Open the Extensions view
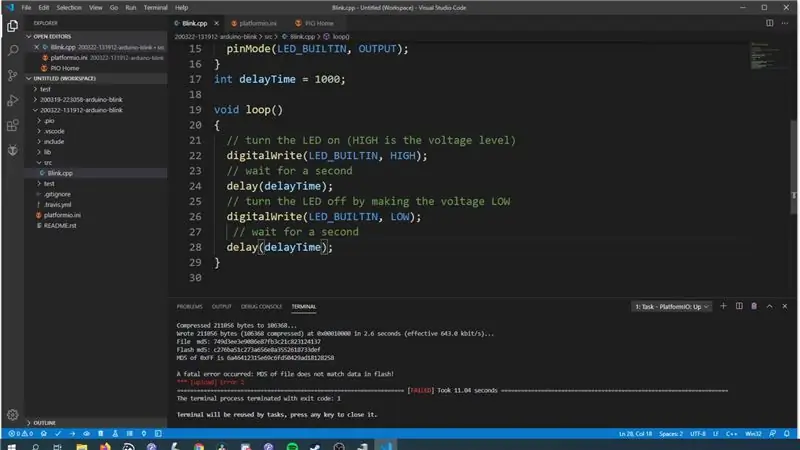The image size is (800, 450). point(13,126)
